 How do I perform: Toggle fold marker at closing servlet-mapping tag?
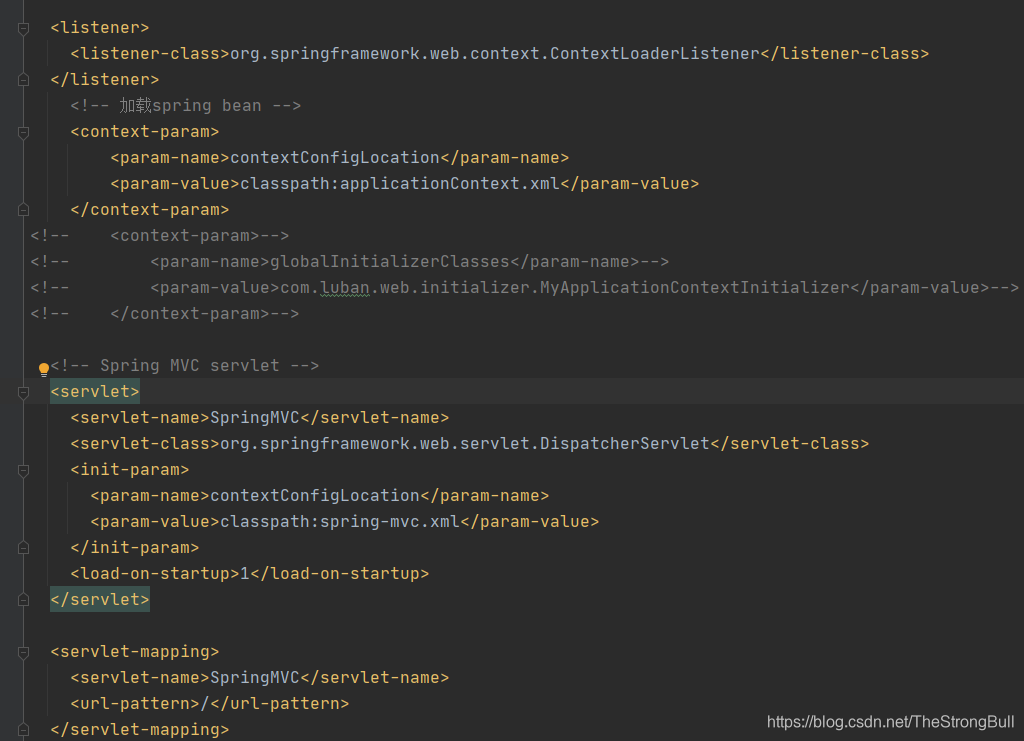point(24,730)
